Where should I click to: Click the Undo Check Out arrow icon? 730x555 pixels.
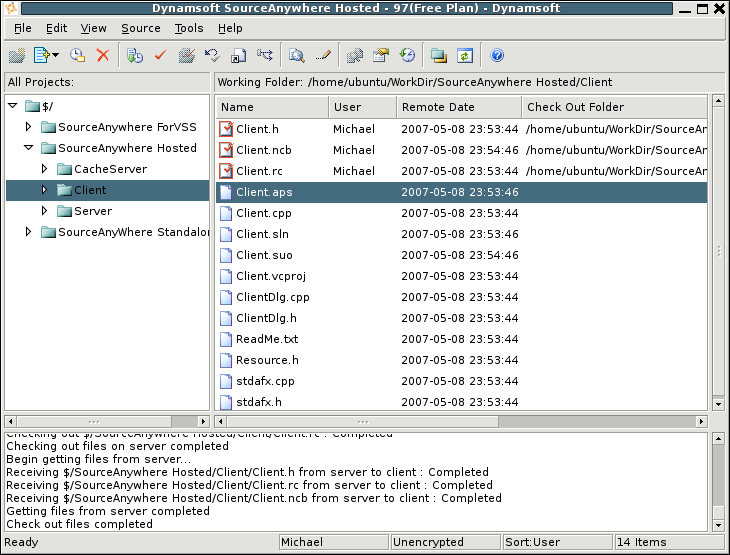click(x=212, y=56)
